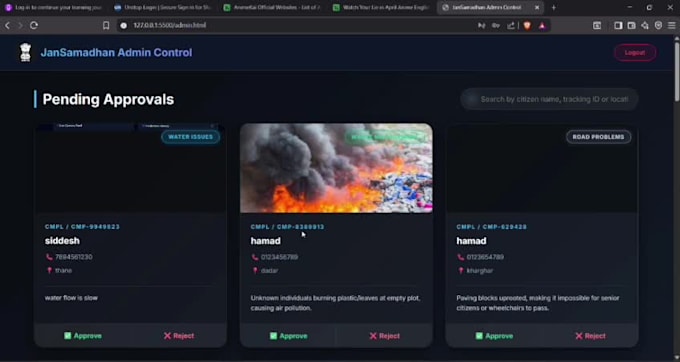
Task: Open the Leo AI assistant icon
Action: click(645, 26)
